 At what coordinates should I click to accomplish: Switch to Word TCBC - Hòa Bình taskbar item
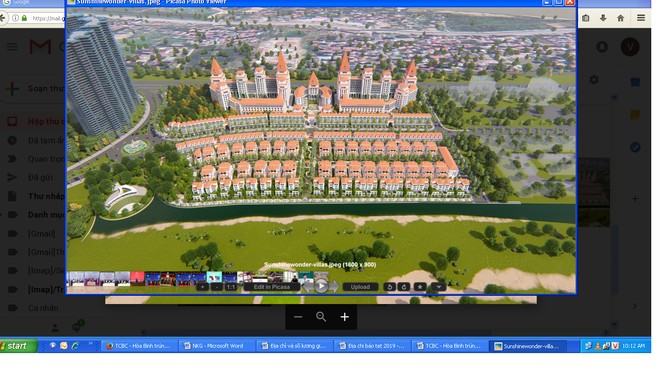click(449, 346)
